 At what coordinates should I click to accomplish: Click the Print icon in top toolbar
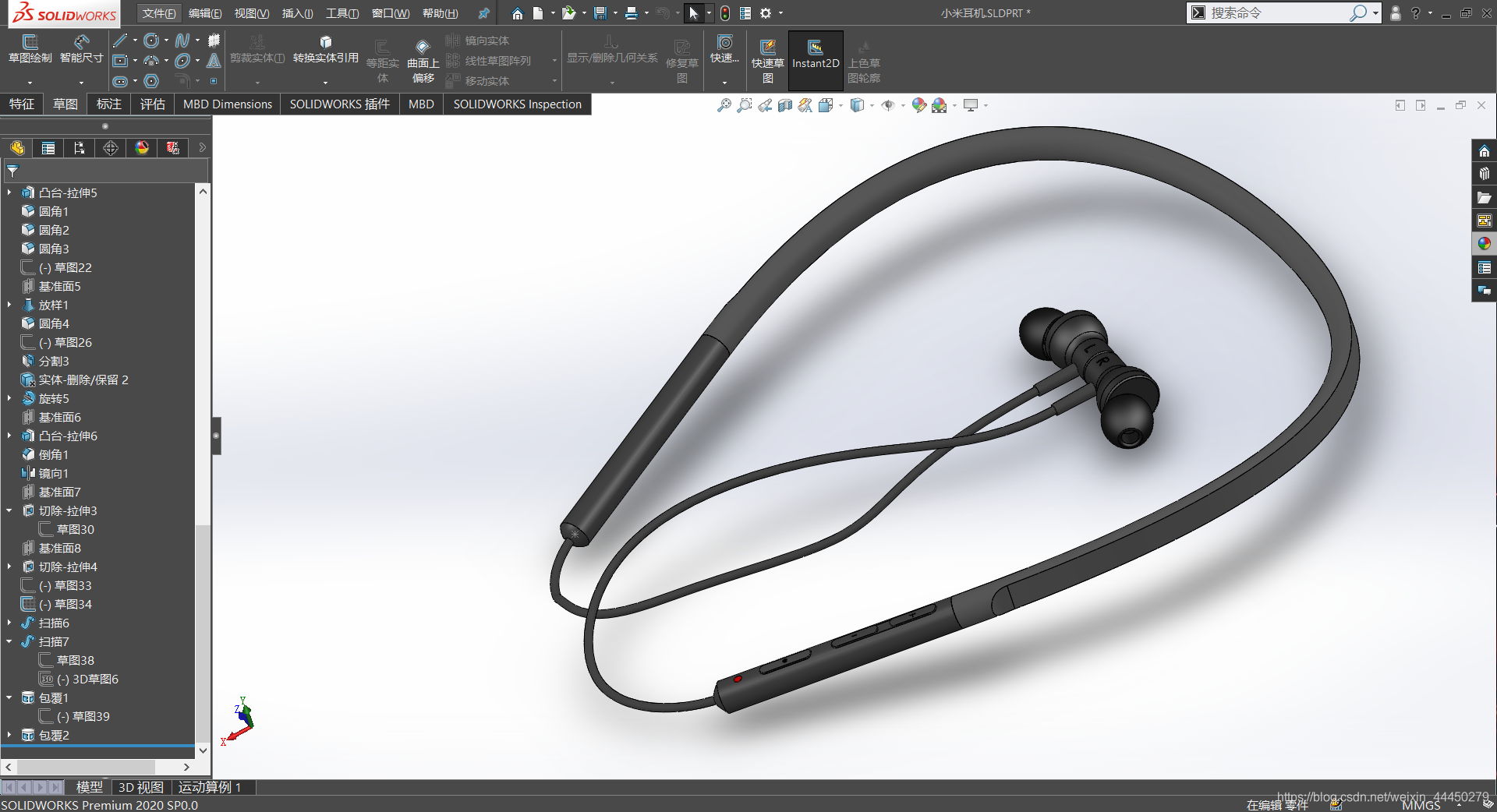(x=632, y=13)
